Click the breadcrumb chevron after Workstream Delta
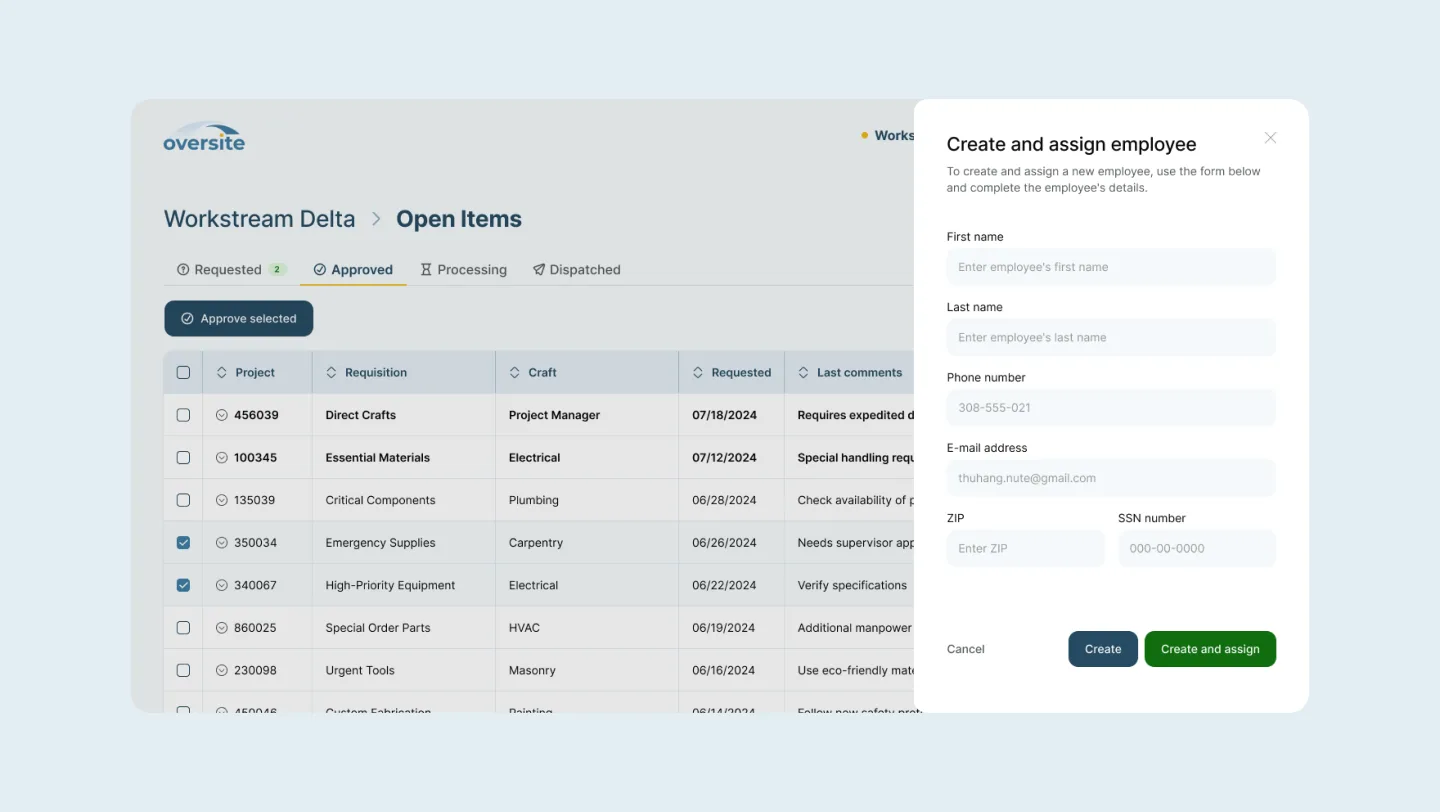 [377, 219]
